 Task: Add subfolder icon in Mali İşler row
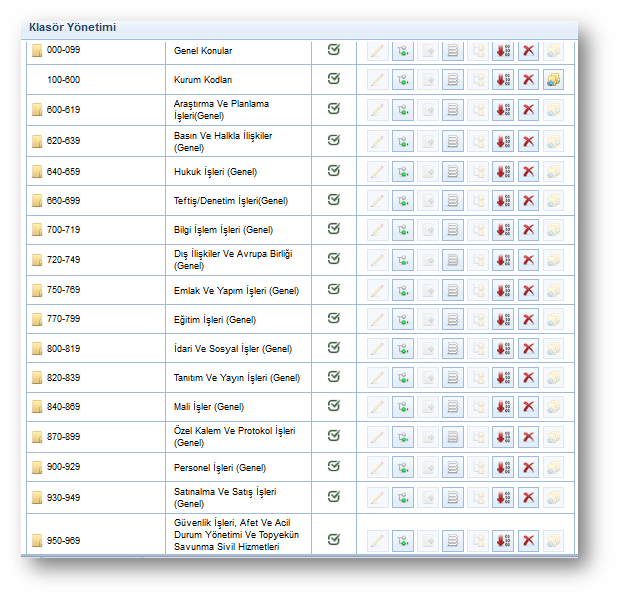click(403, 408)
